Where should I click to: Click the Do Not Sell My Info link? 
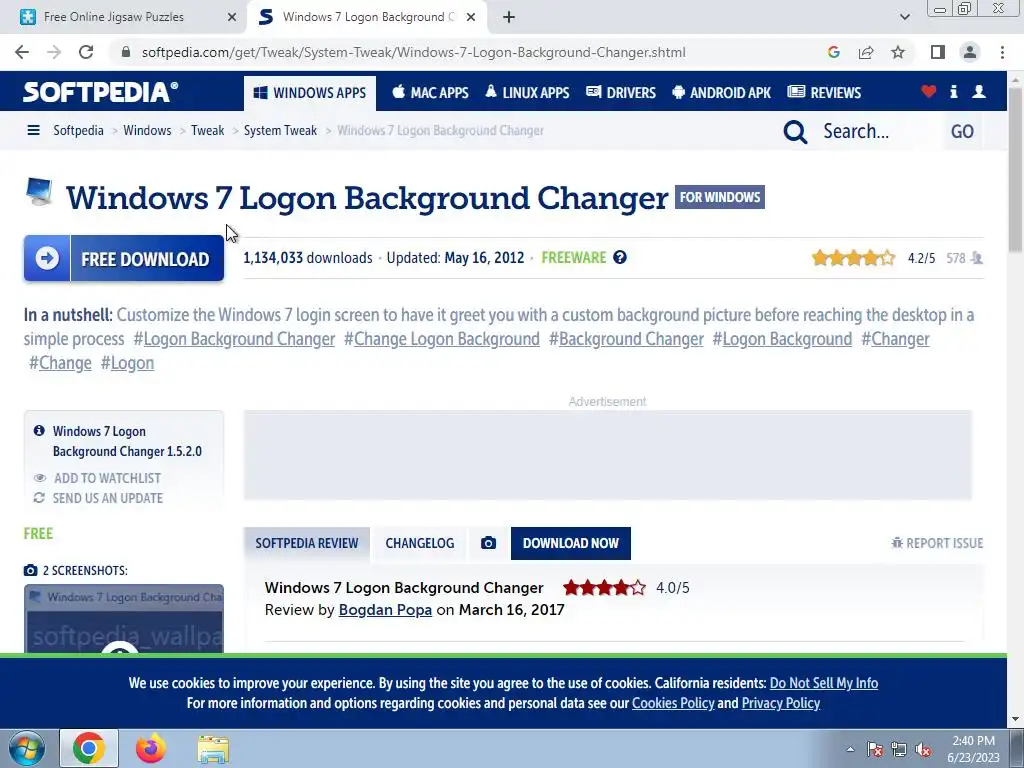pyautogui.click(x=824, y=683)
